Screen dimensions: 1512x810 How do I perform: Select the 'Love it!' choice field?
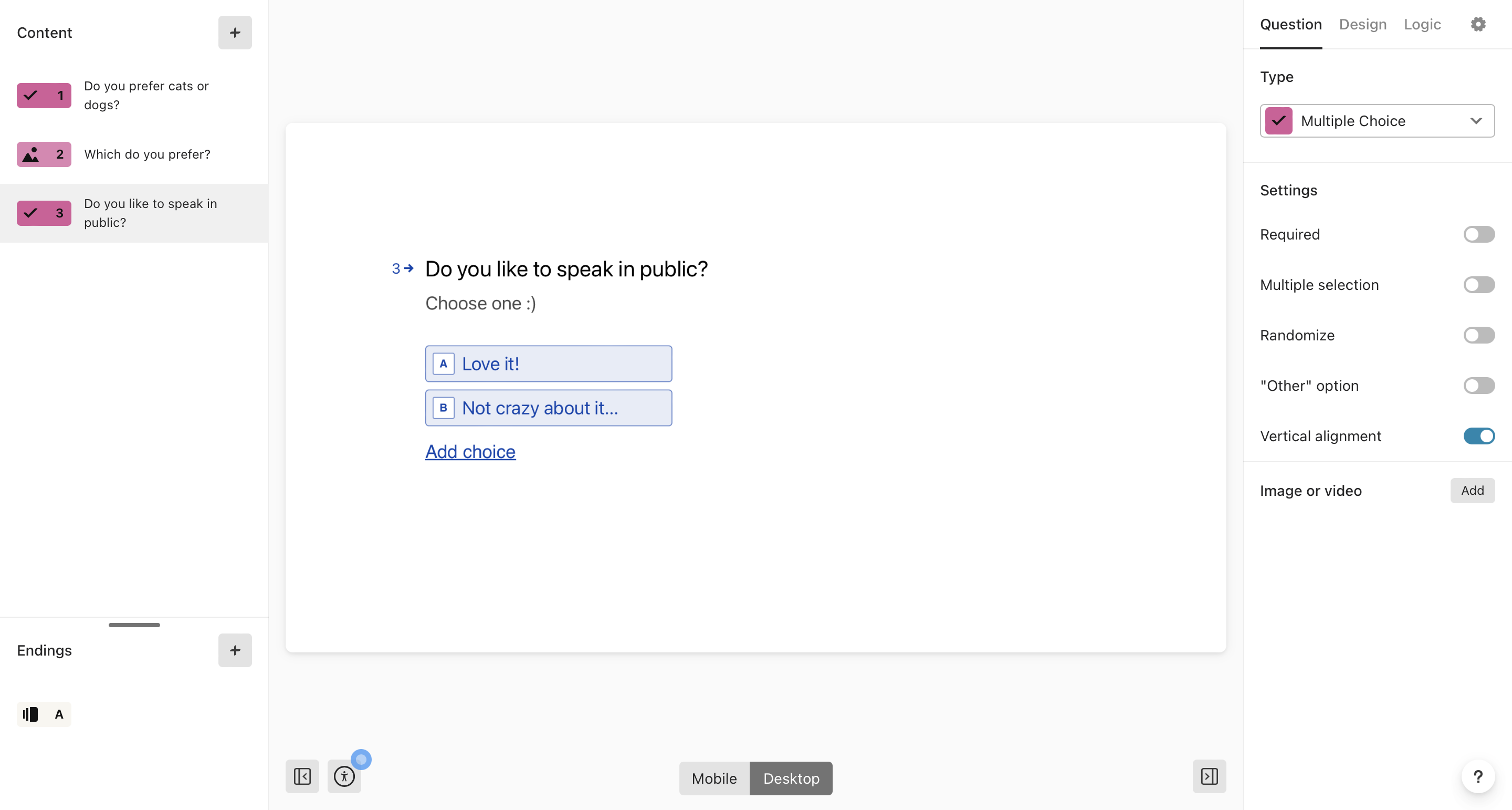(549, 364)
